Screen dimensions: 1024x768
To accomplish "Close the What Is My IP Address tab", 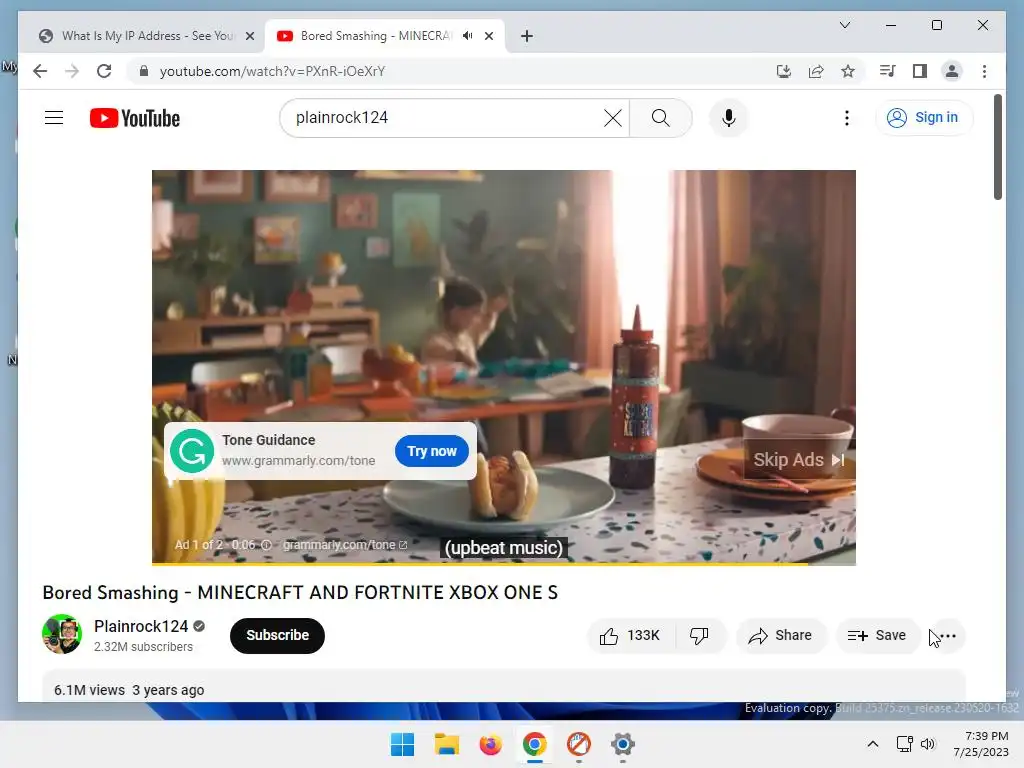I will (x=249, y=36).
